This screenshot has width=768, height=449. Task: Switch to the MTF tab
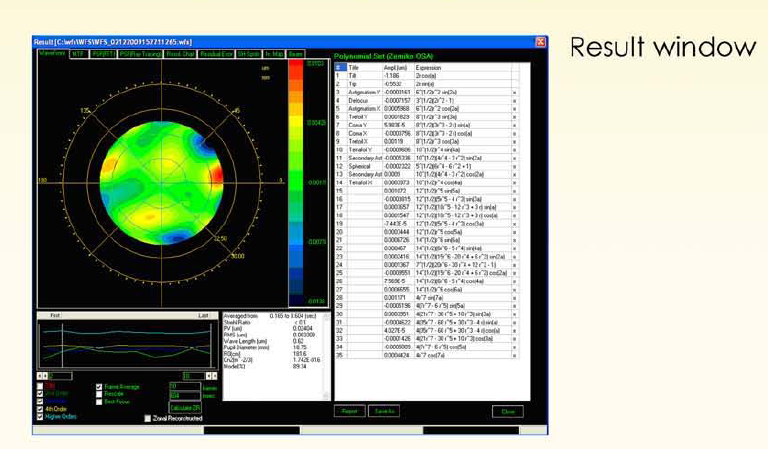(x=77, y=53)
